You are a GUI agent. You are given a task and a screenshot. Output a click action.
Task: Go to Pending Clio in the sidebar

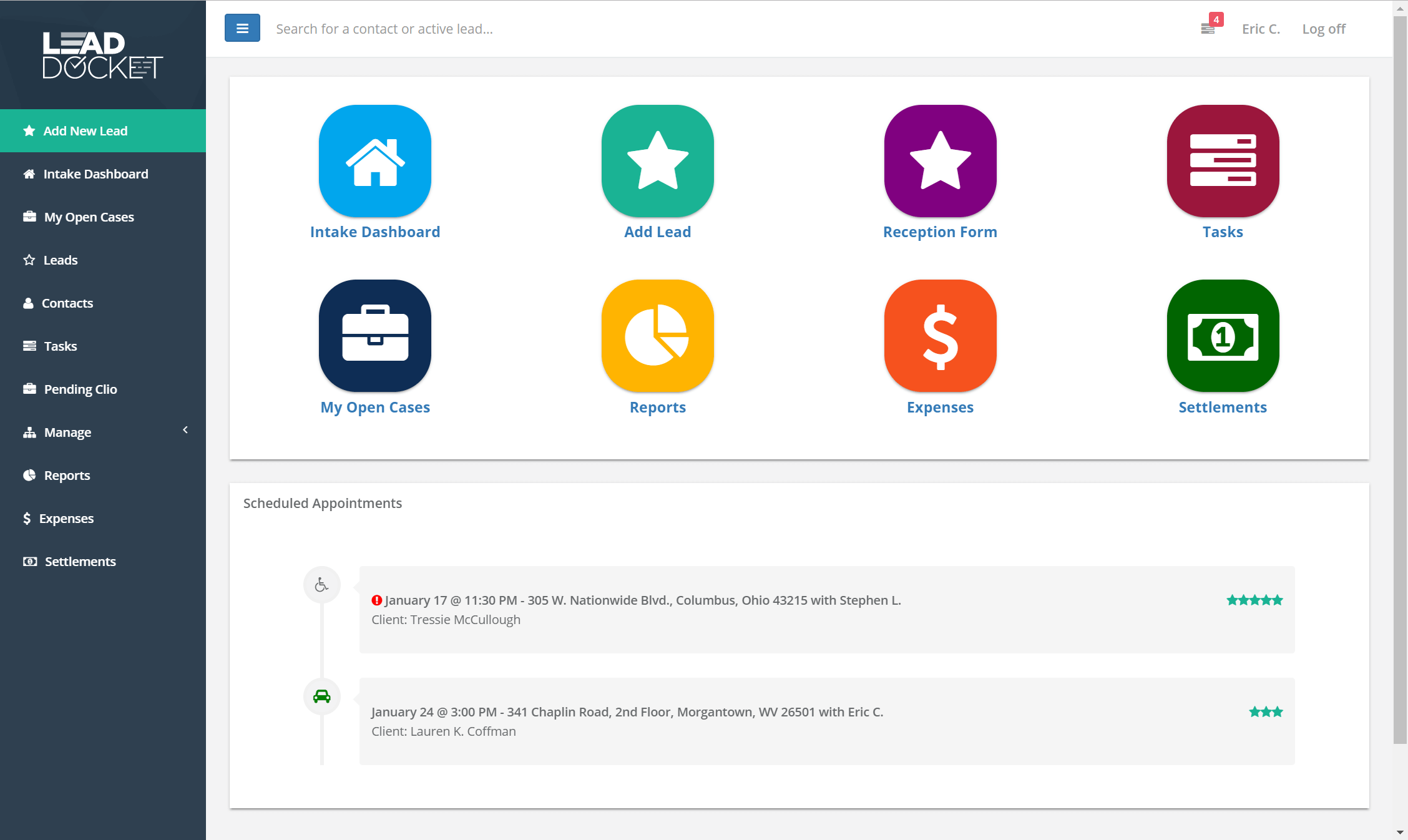point(81,389)
